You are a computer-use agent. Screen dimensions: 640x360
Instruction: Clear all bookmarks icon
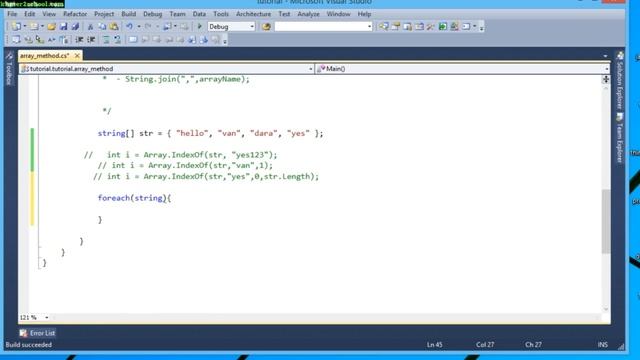216,40
